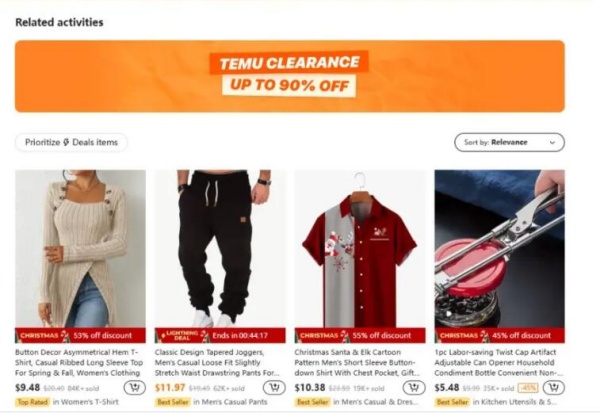The width and height of the screenshot is (600, 413).
Task: Add the ribbed long sleeve top to cart
Action: pos(135,388)
